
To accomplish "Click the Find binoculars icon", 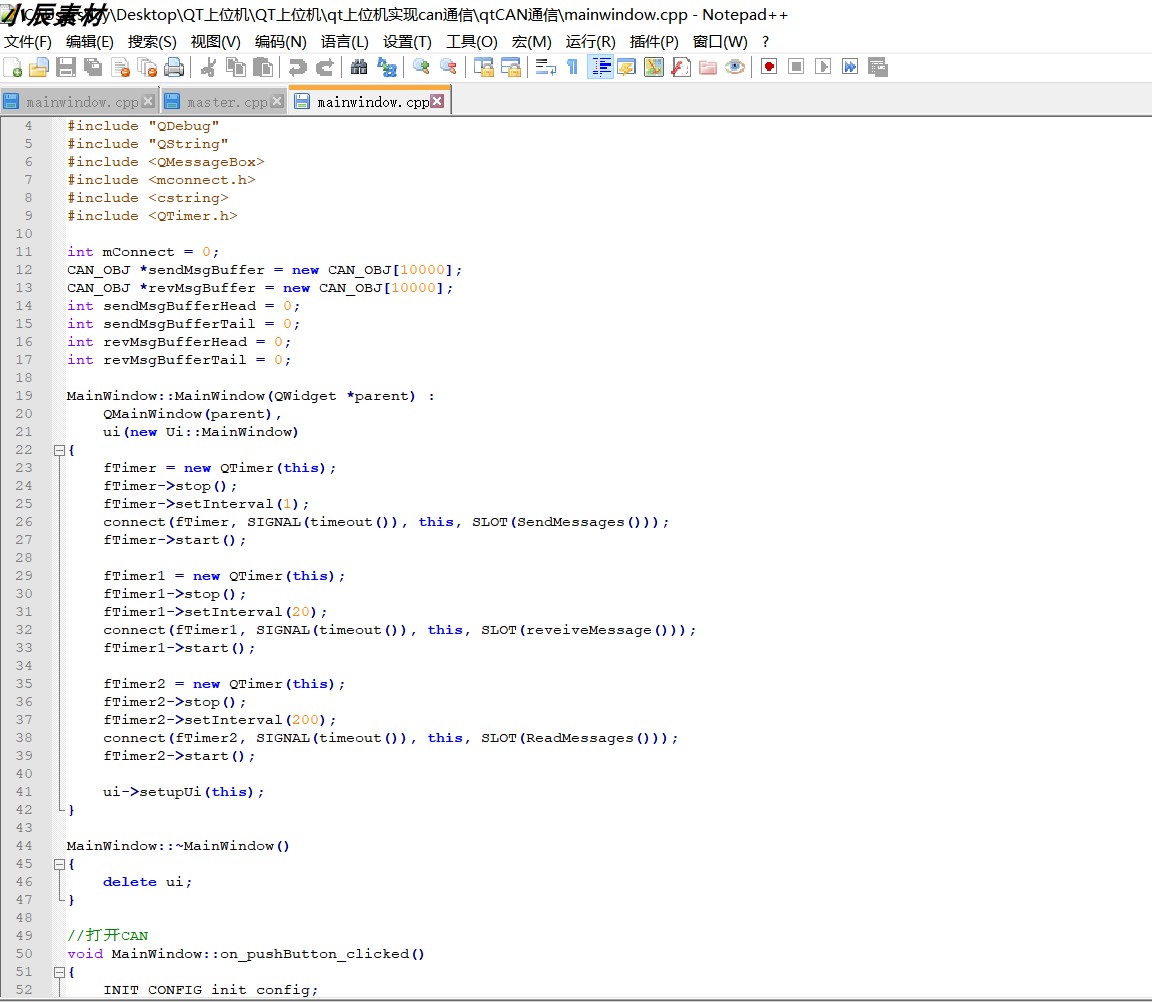I will click(359, 68).
